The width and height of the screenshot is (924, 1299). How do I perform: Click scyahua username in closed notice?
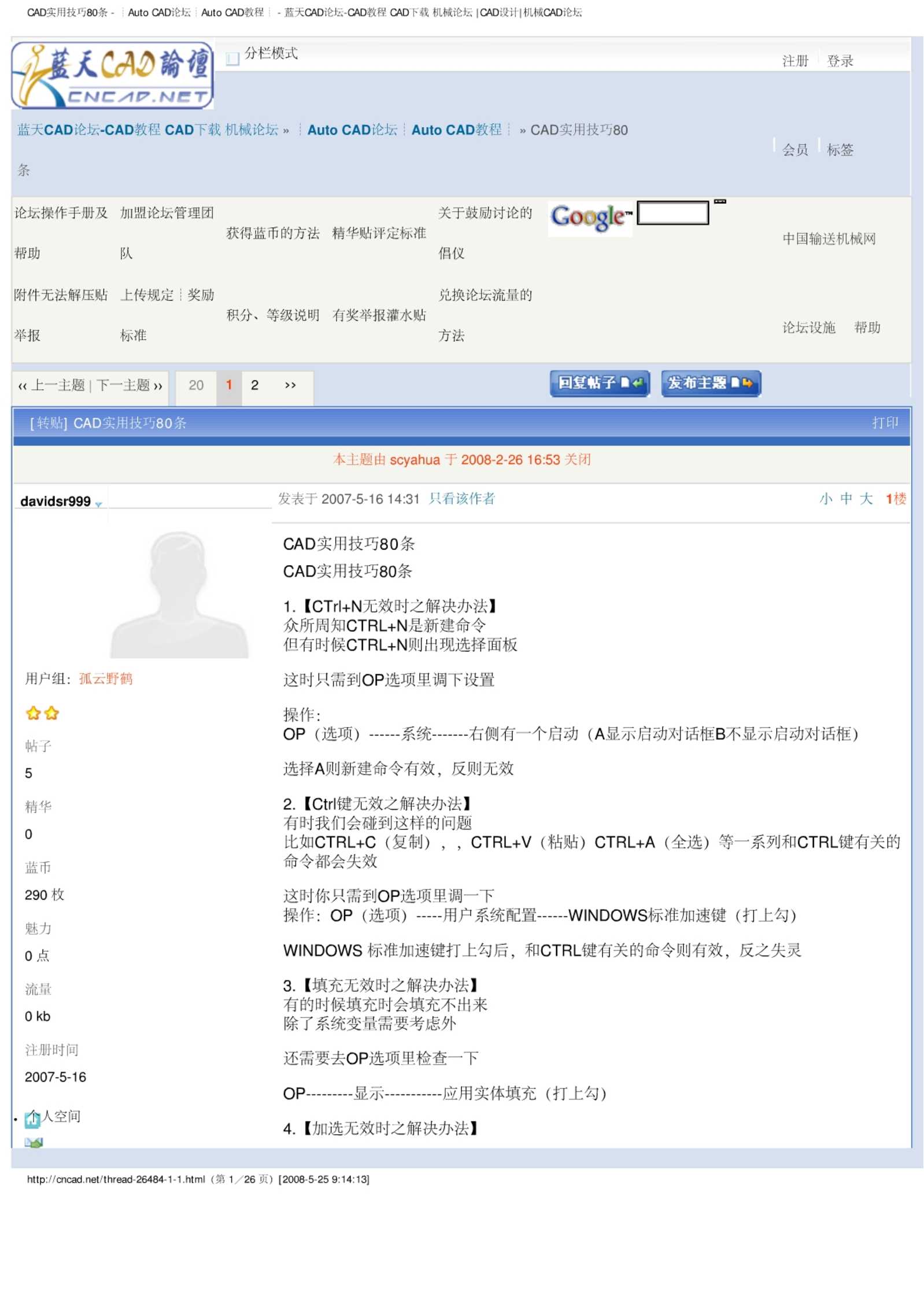point(415,460)
